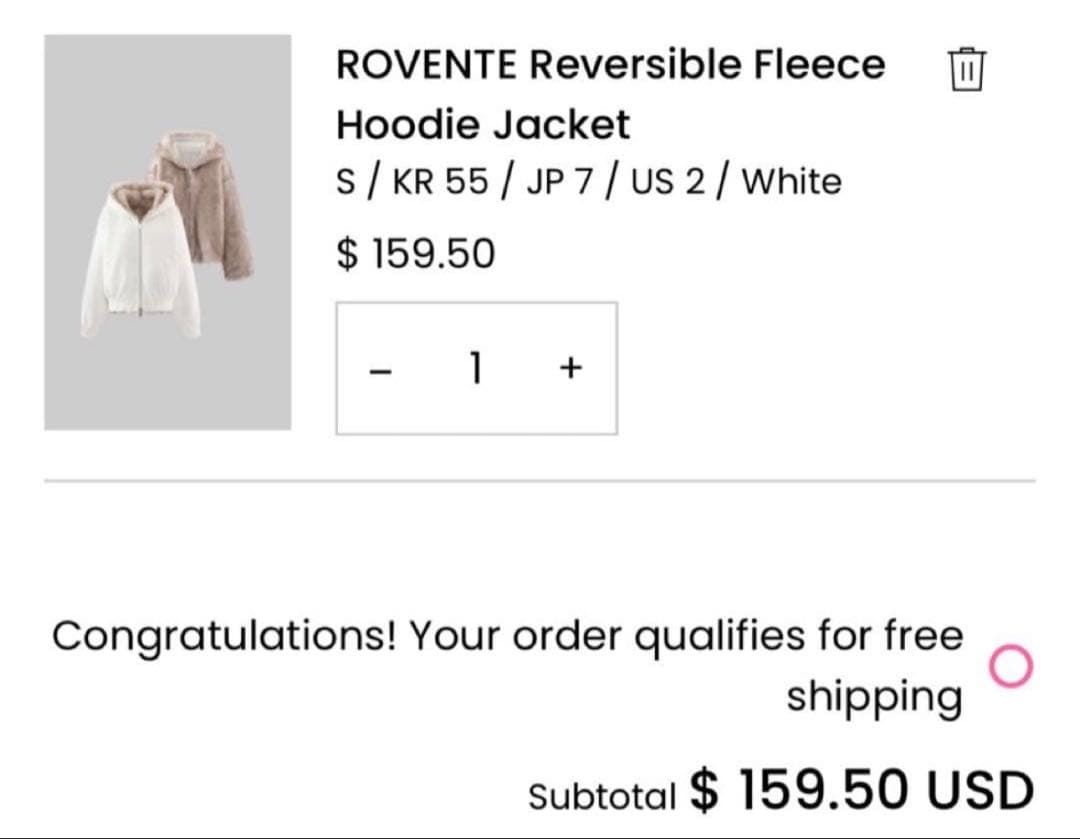Viewport: 1080px width, 839px height.
Task: Tap the circular icon near shipping message
Action: tap(1013, 663)
